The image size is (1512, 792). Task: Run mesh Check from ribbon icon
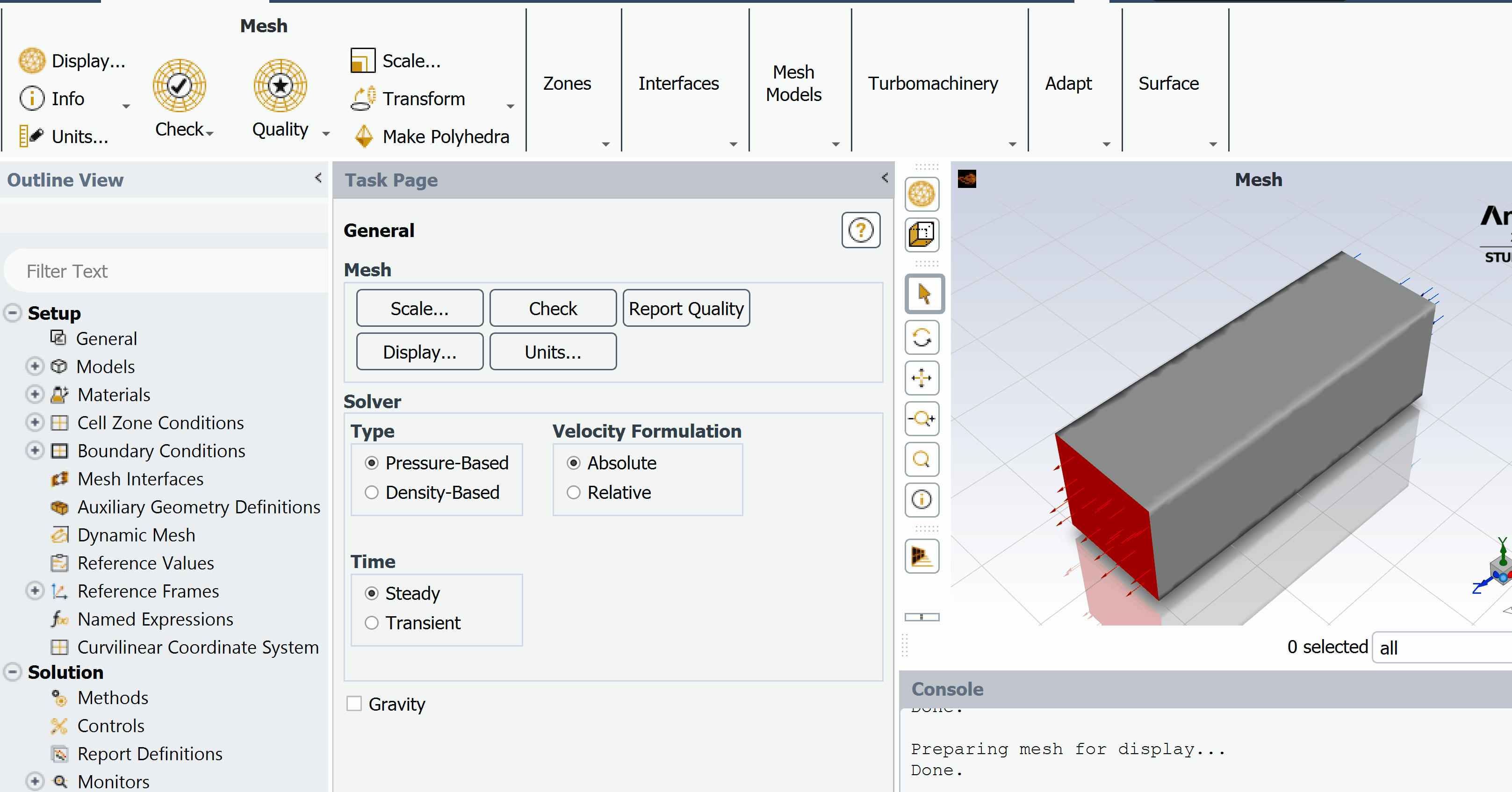pos(180,86)
